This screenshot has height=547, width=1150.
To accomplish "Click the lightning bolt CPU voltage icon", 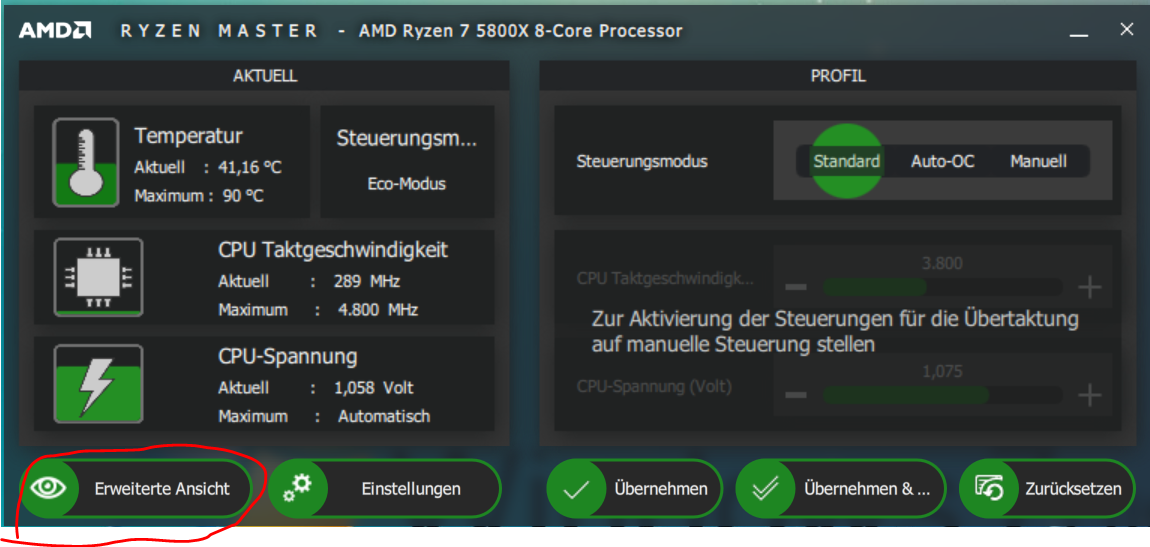I will [98, 383].
